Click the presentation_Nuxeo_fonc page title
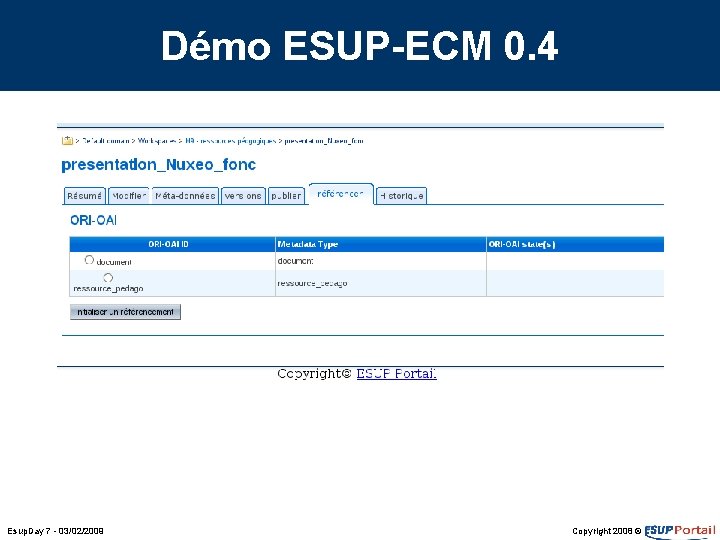Image resolution: width=720 pixels, height=540 pixels. click(x=158, y=164)
